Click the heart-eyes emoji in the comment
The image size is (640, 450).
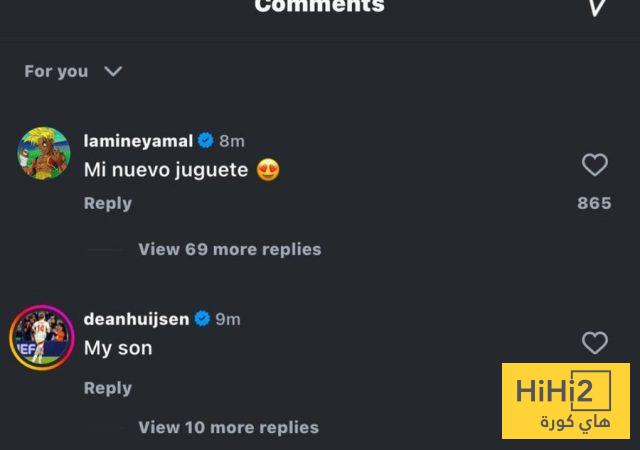(268, 170)
